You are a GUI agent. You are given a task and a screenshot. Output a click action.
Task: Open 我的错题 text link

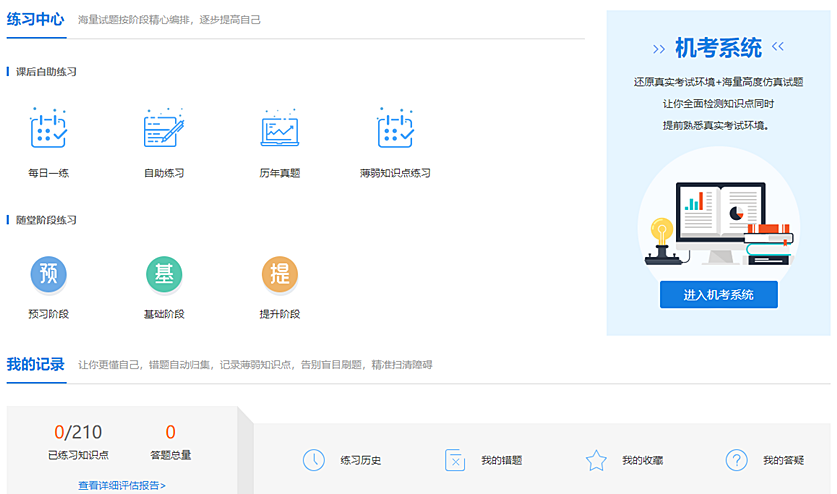pyautogui.click(x=502, y=460)
